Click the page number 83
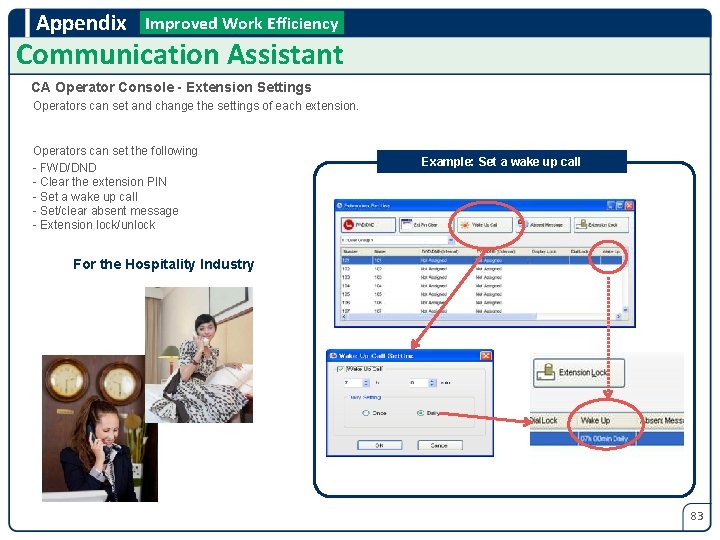The width and height of the screenshot is (720, 540). 697,516
